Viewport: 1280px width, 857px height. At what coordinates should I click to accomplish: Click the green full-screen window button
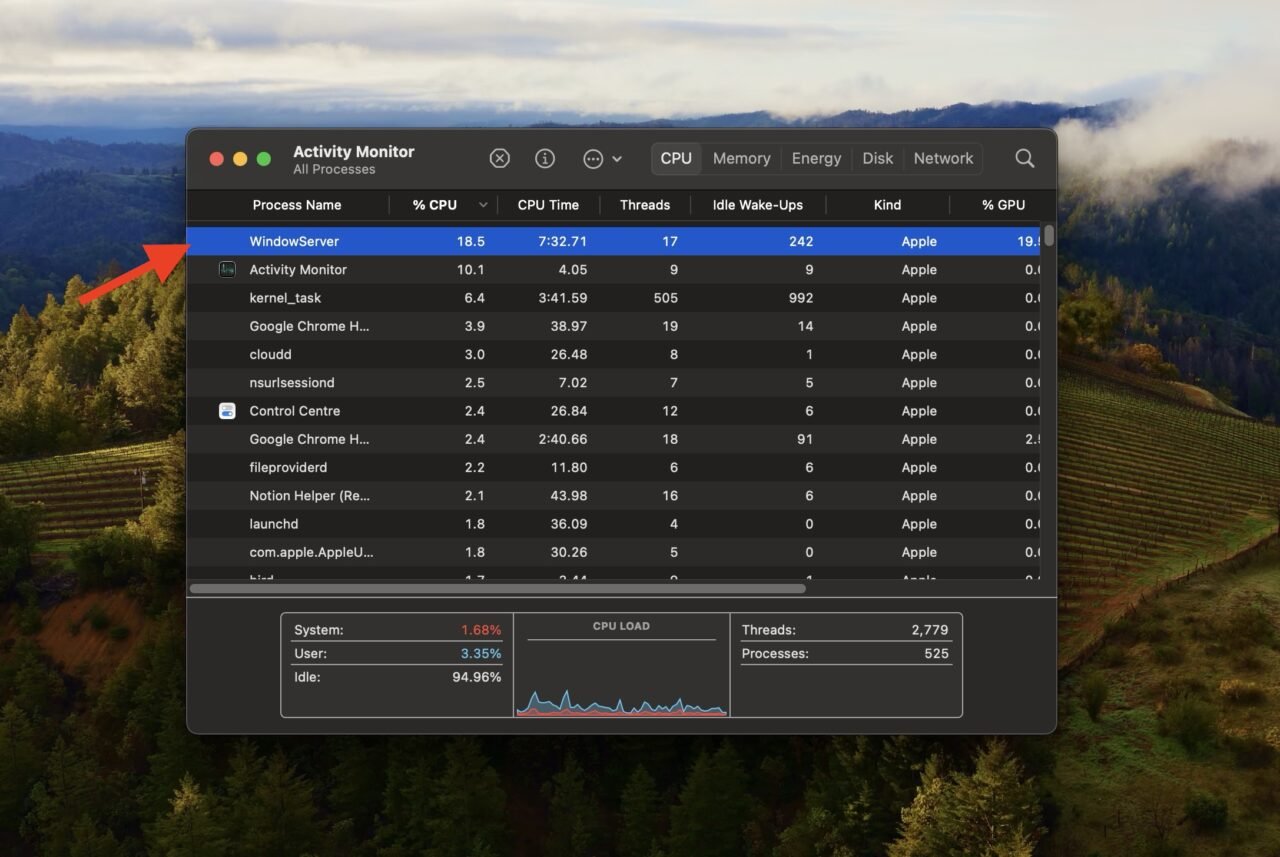click(x=264, y=159)
